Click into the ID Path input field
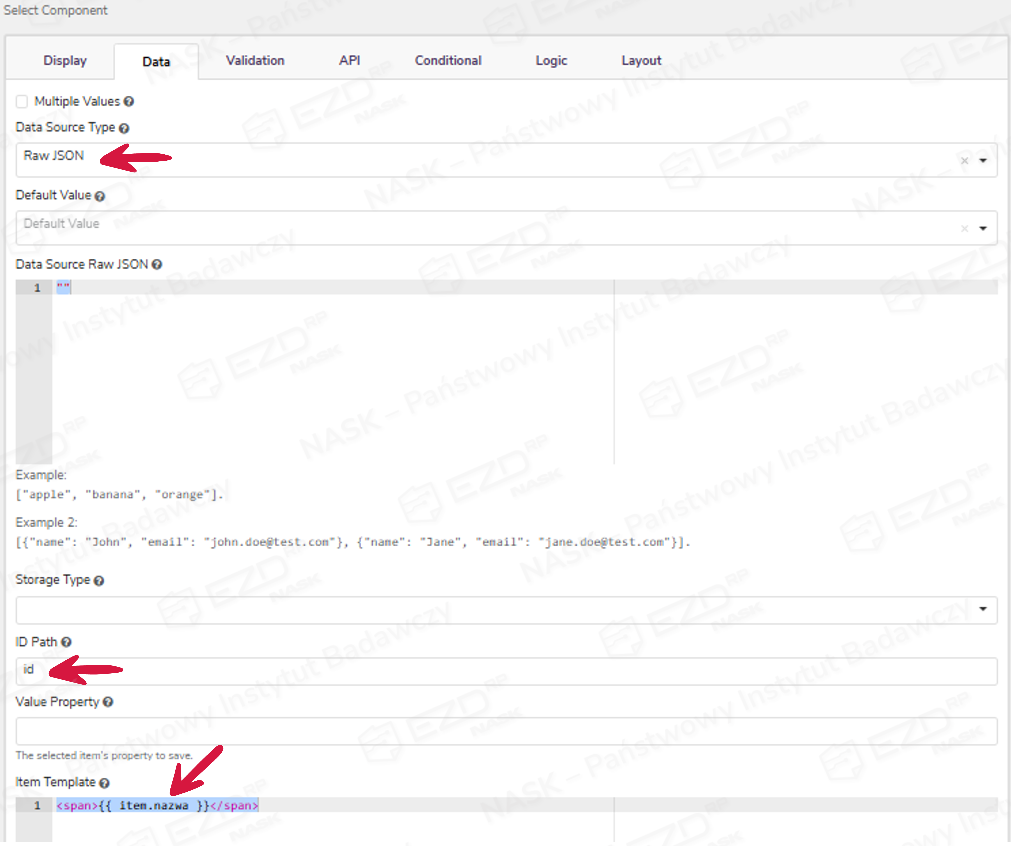Screen dimensions: 1011x846 point(506,671)
